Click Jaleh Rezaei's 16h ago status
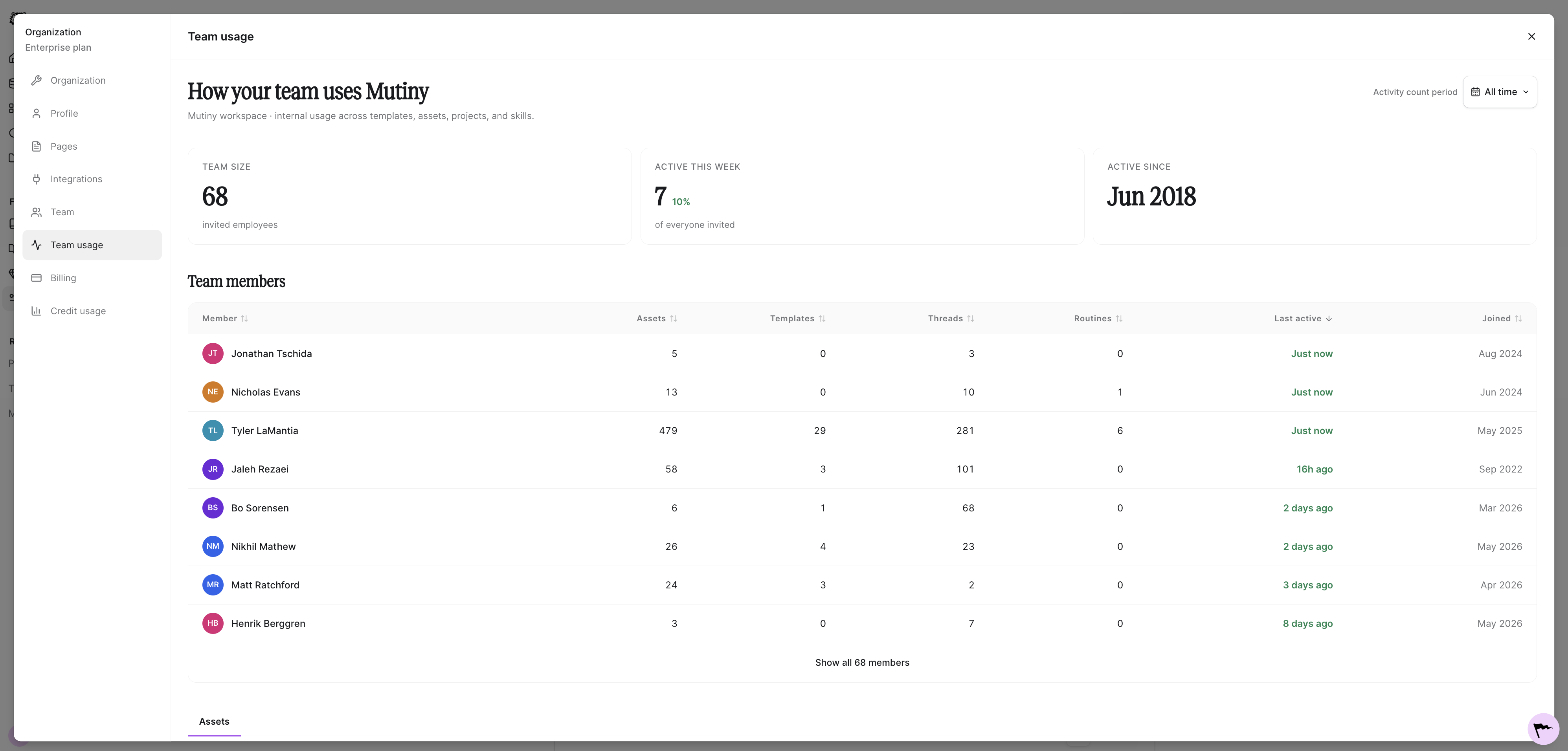The width and height of the screenshot is (1568, 751). pyautogui.click(x=1315, y=469)
